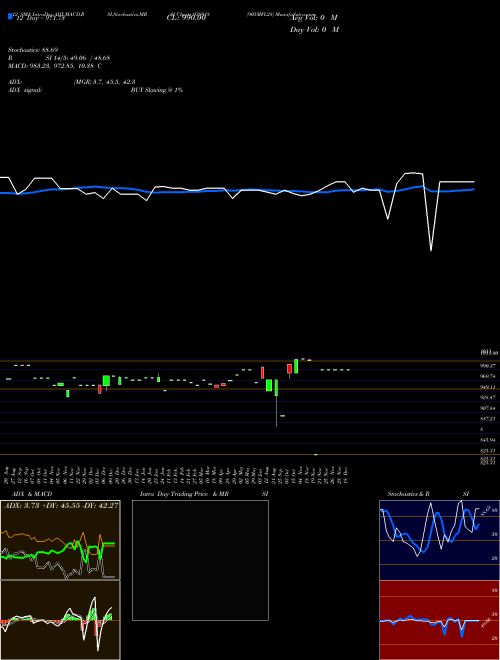Click the blue 12-day SMA legend square
The height and width of the screenshot is (660, 500).
pos(10,16)
